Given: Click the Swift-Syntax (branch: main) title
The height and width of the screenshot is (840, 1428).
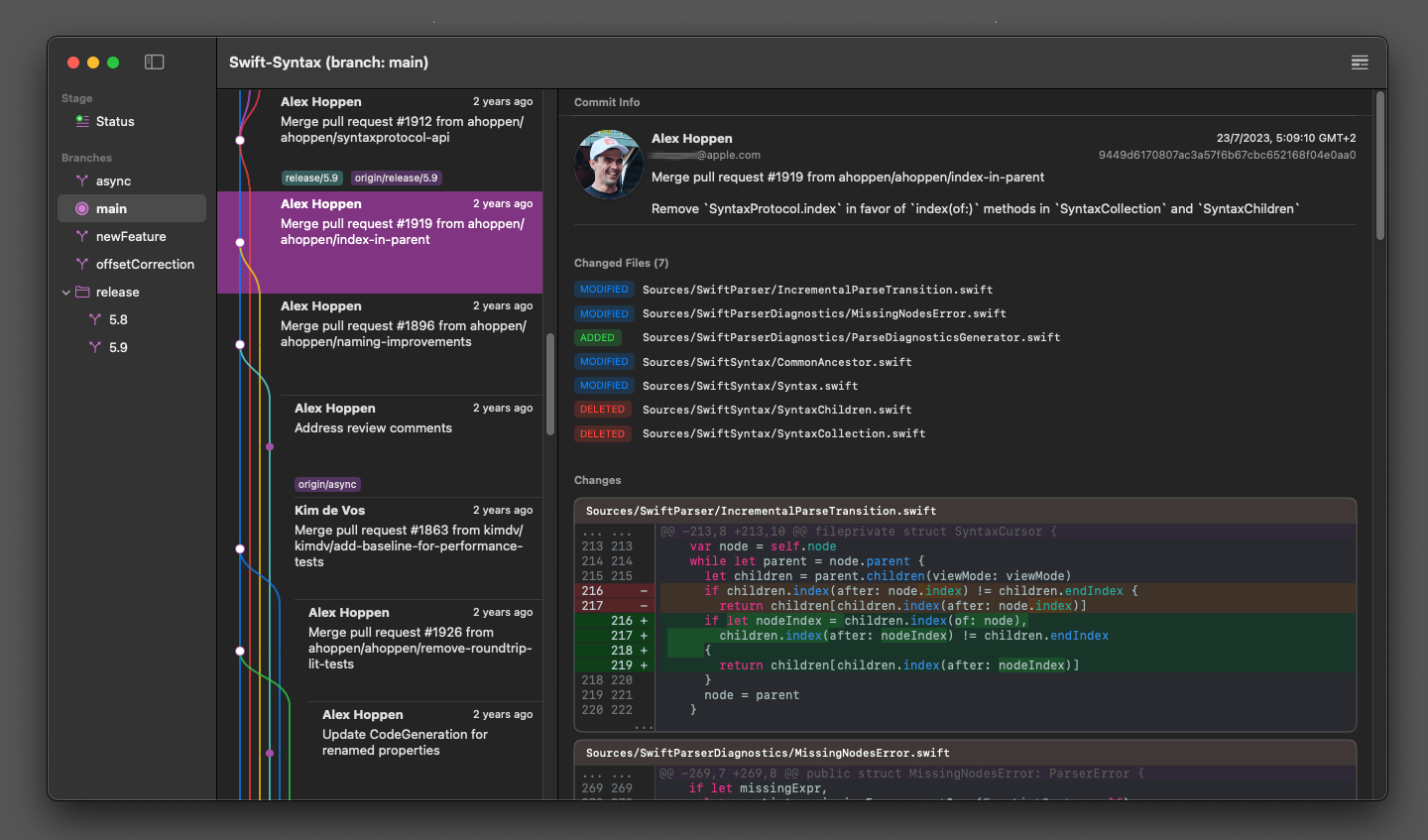Looking at the screenshot, I should click(328, 61).
